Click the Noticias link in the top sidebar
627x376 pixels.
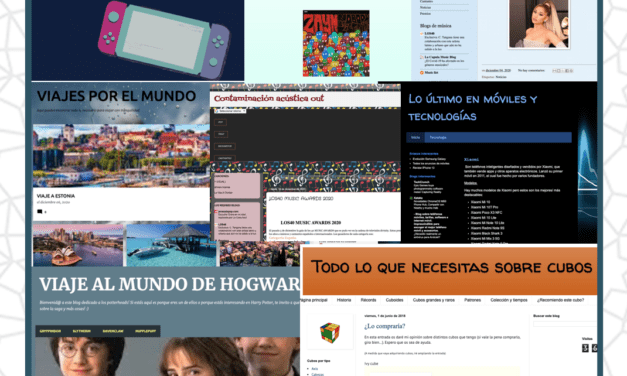425,7
